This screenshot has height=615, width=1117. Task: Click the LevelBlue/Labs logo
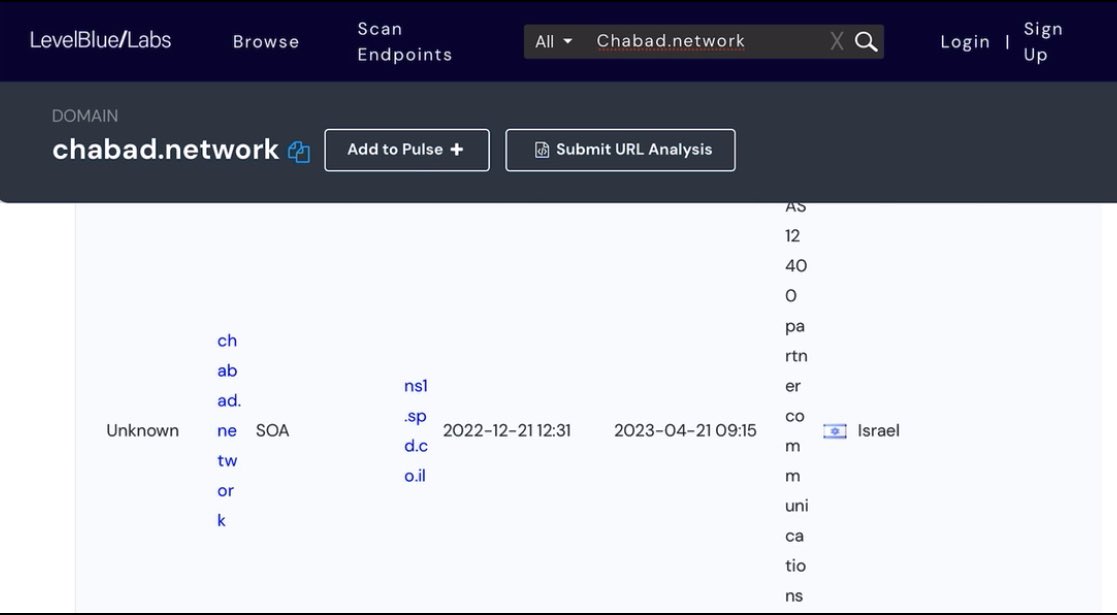(x=100, y=40)
